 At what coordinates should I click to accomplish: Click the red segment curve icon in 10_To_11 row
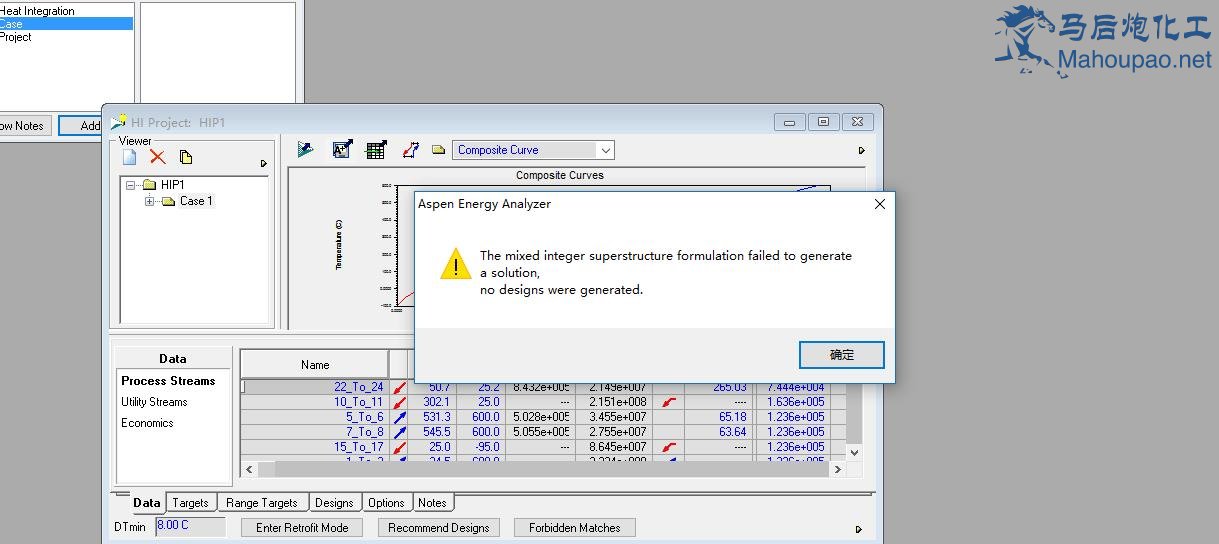pos(669,402)
